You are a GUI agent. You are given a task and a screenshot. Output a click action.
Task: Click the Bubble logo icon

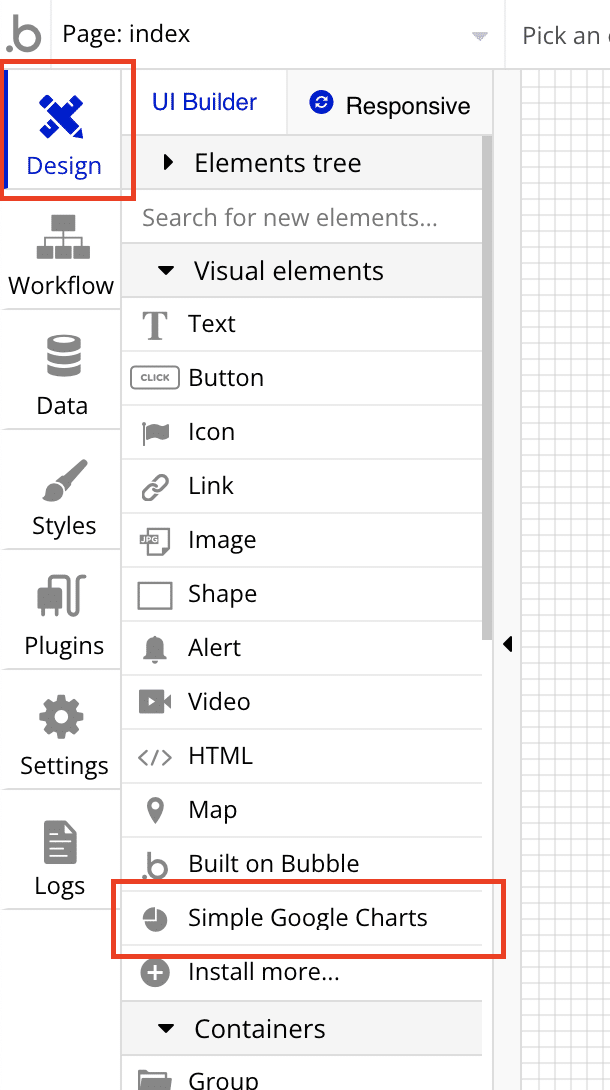pyautogui.click(x=22, y=34)
